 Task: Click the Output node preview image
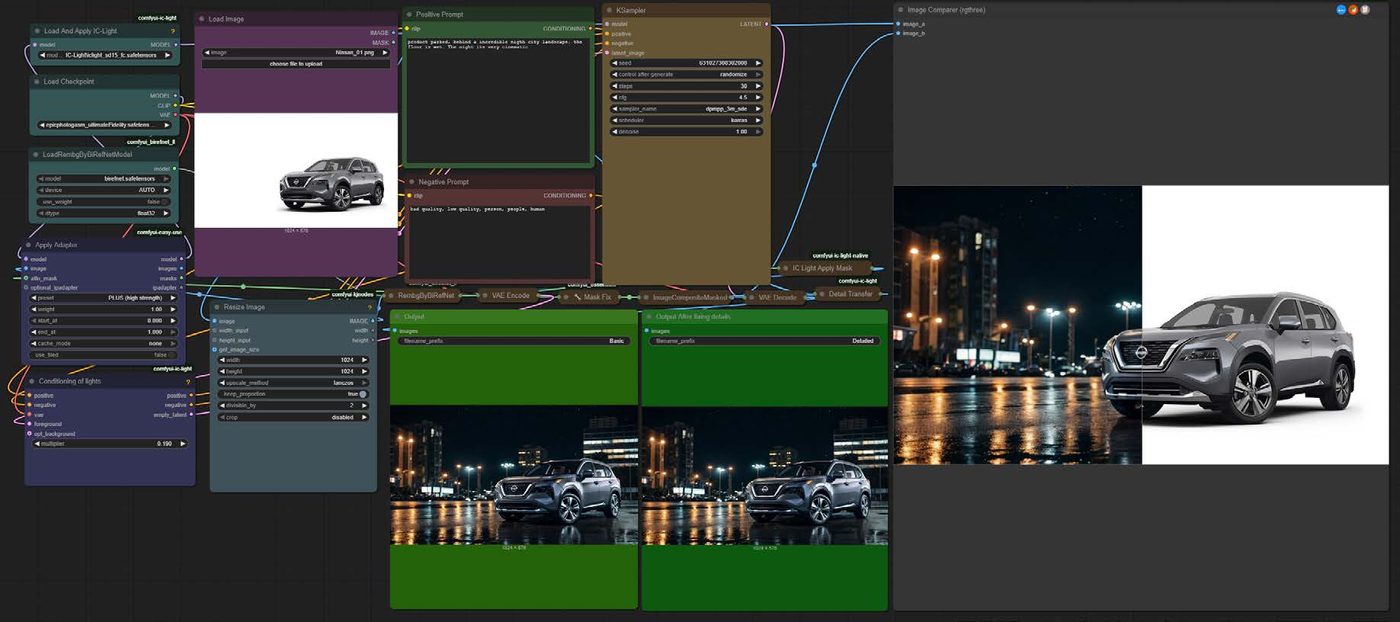point(514,475)
